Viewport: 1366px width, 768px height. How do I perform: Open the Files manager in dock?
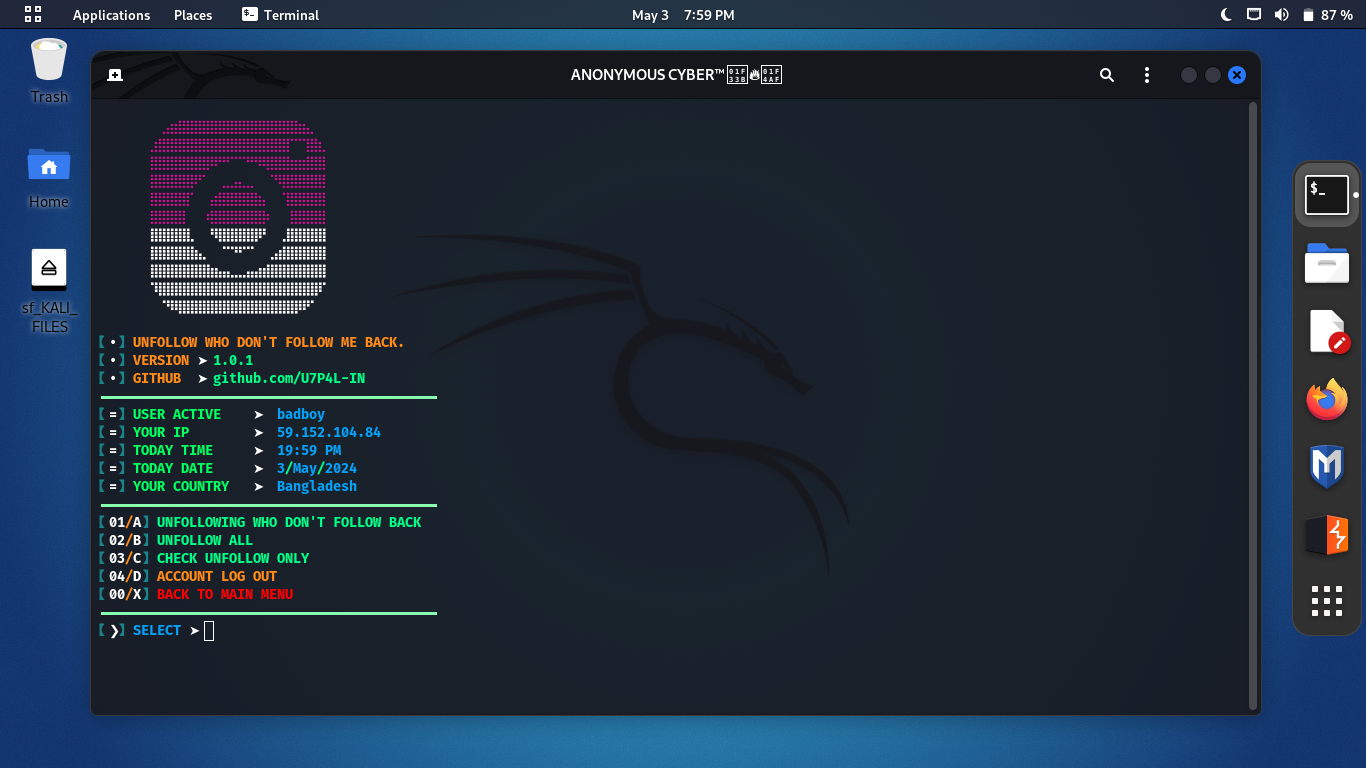1327,264
